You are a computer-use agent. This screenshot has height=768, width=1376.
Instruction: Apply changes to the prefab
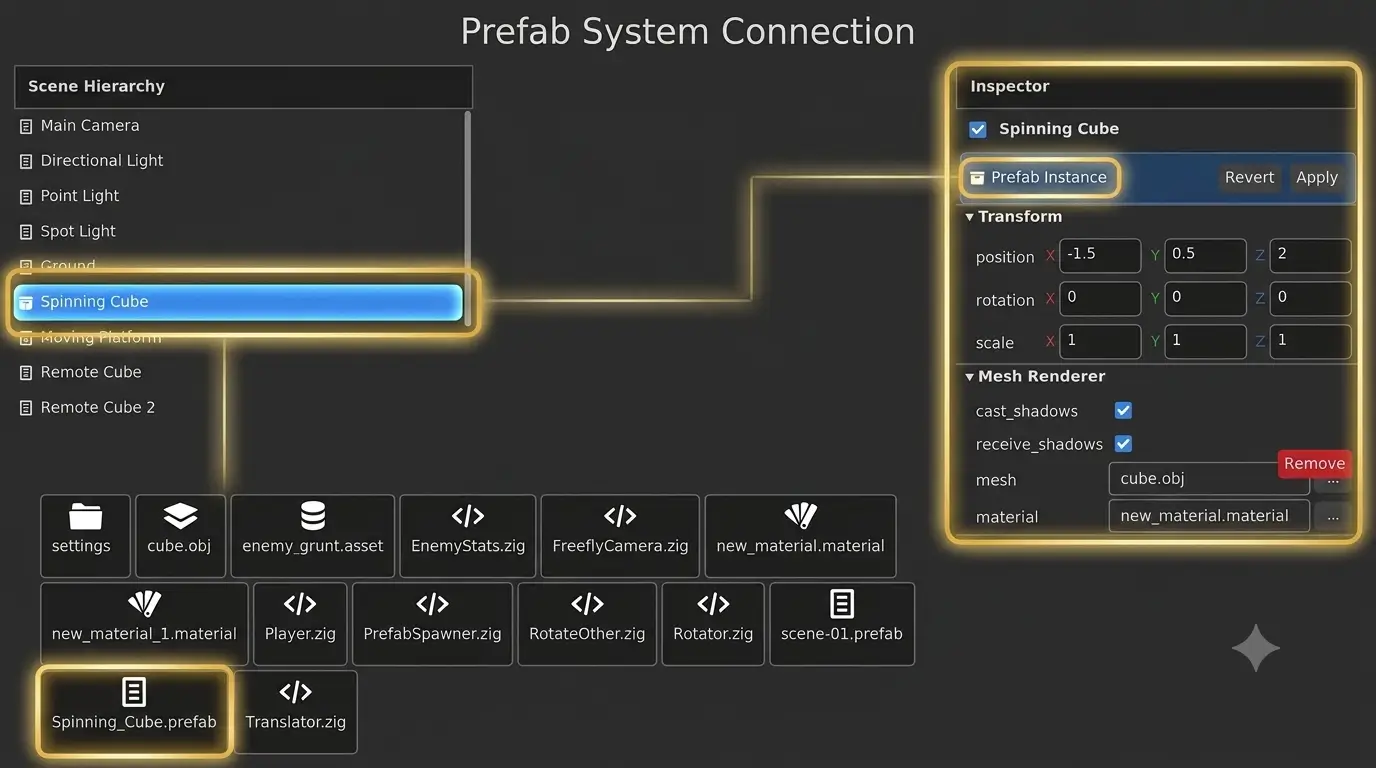point(1316,177)
